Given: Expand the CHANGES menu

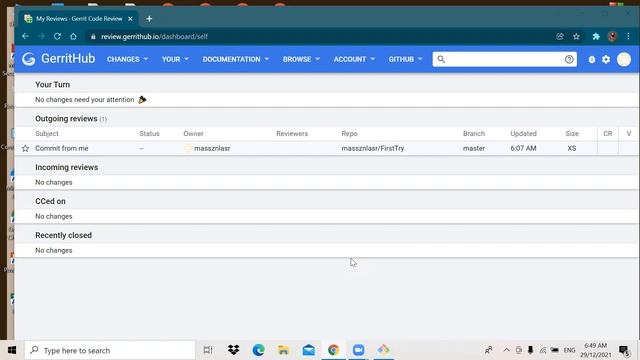Looking at the screenshot, I should 127,59.
